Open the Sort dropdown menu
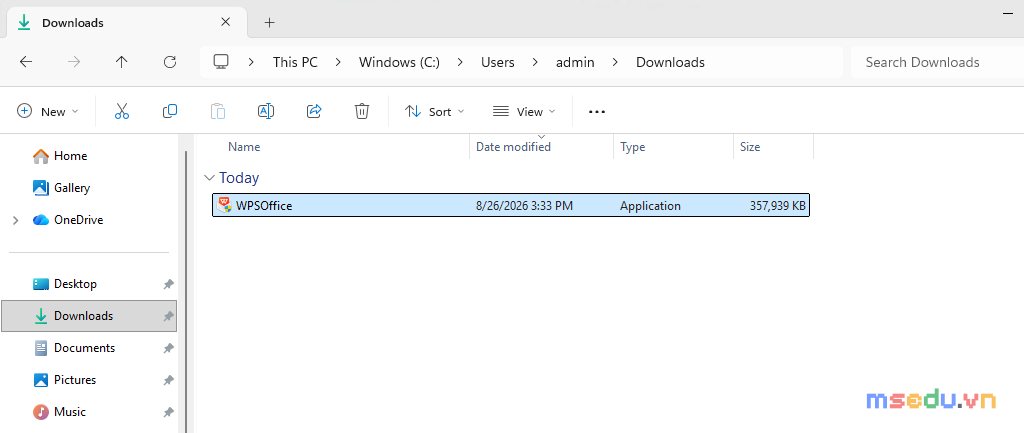This screenshot has height=433, width=1024. [434, 111]
